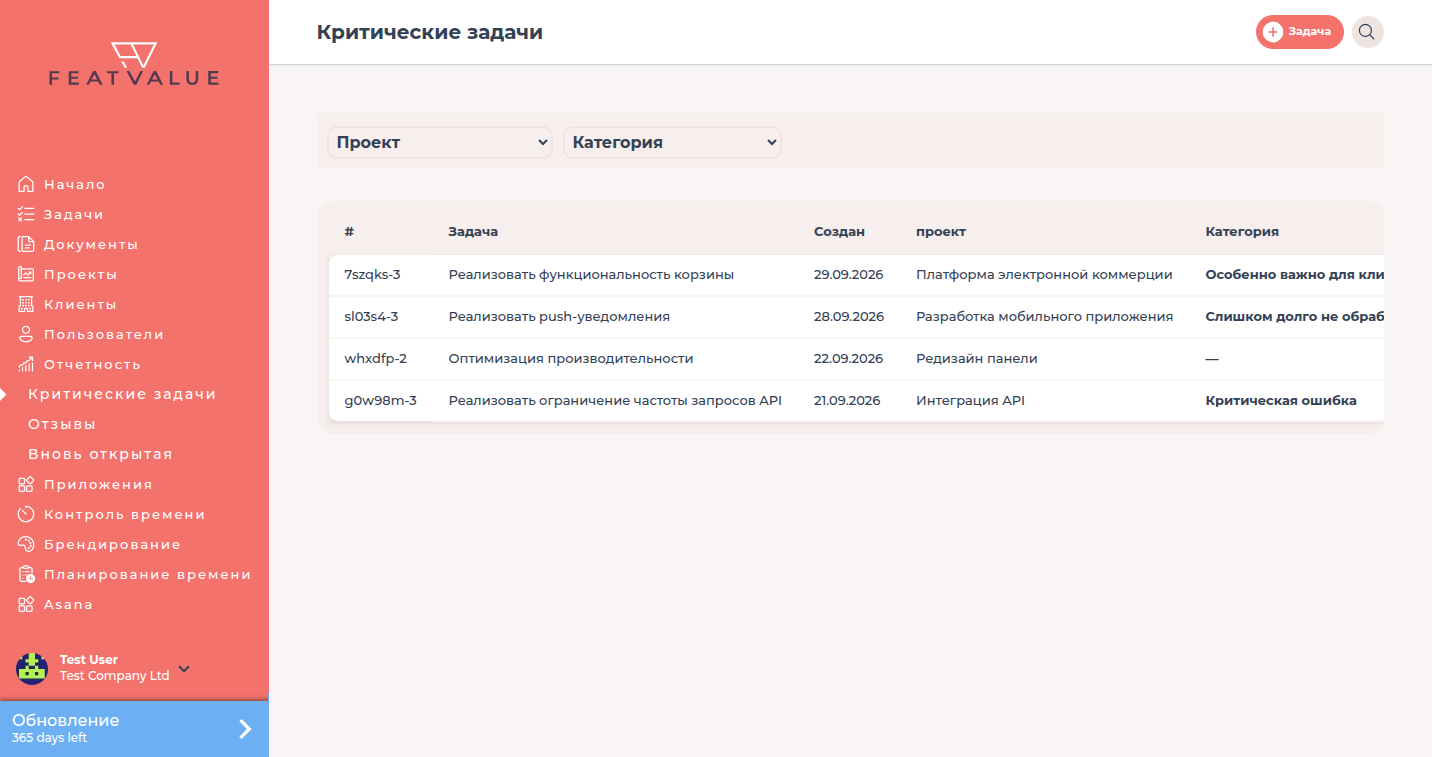
Task: Click task ID whxdfp-2
Action: 375,358
